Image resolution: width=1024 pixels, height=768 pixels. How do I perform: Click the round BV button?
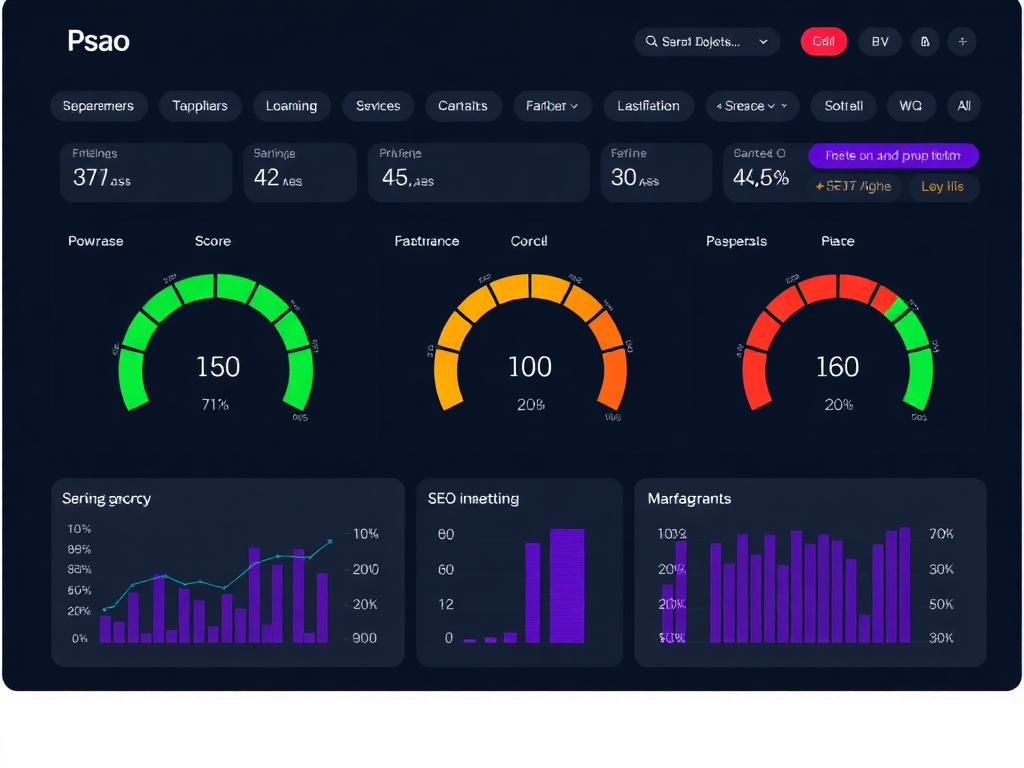pyautogui.click(x=880, y=42)
